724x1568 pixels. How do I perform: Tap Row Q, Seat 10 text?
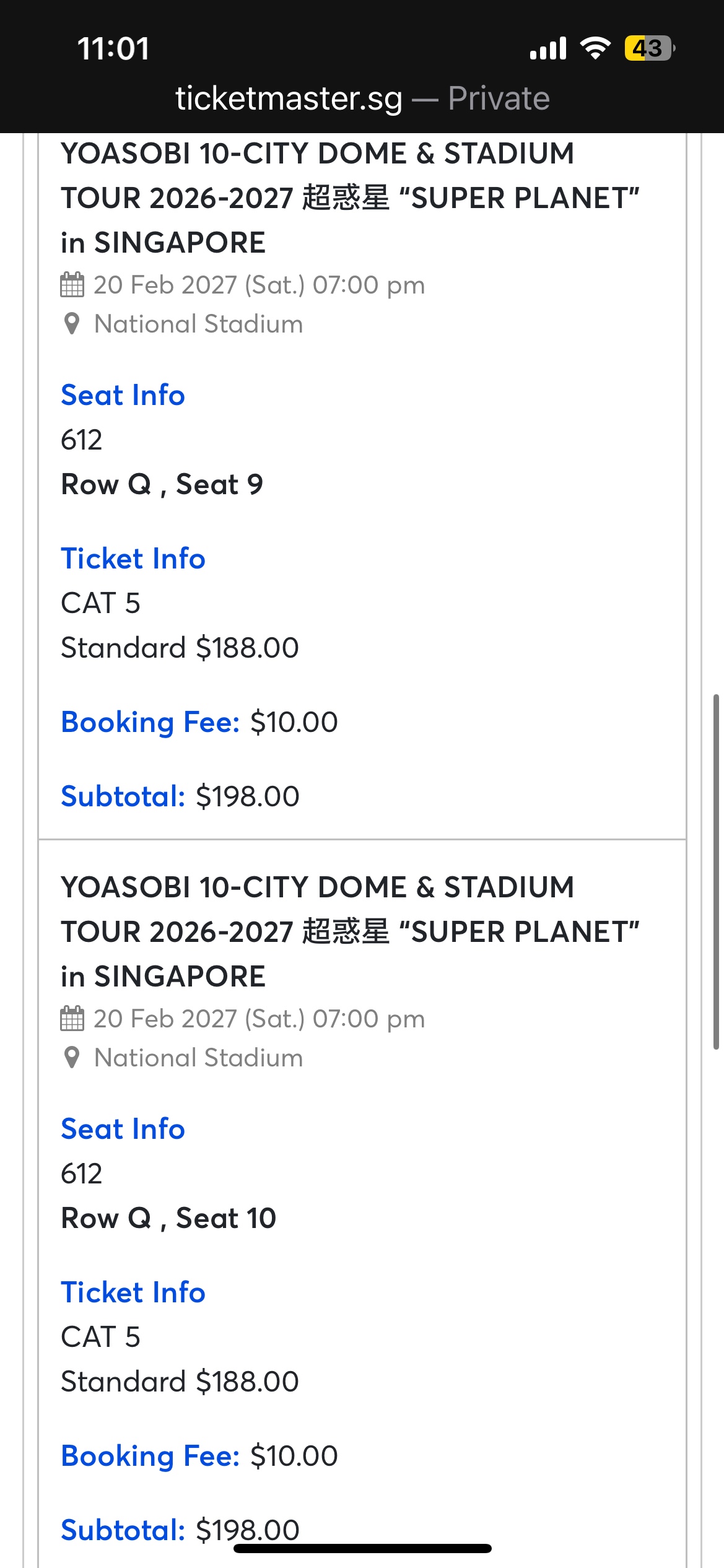click(168, 1218)
